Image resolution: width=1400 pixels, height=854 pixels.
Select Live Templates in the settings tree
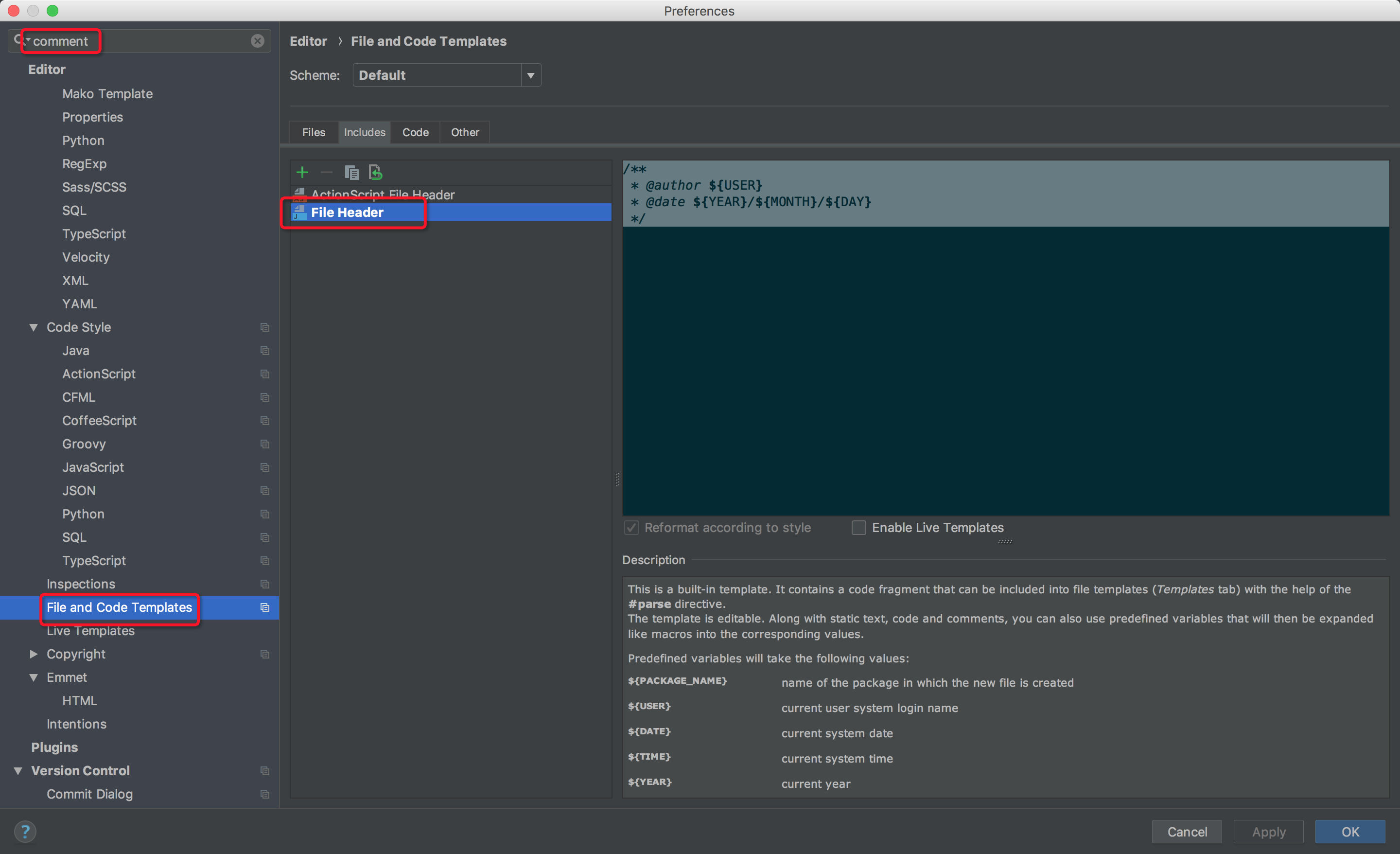91,631
